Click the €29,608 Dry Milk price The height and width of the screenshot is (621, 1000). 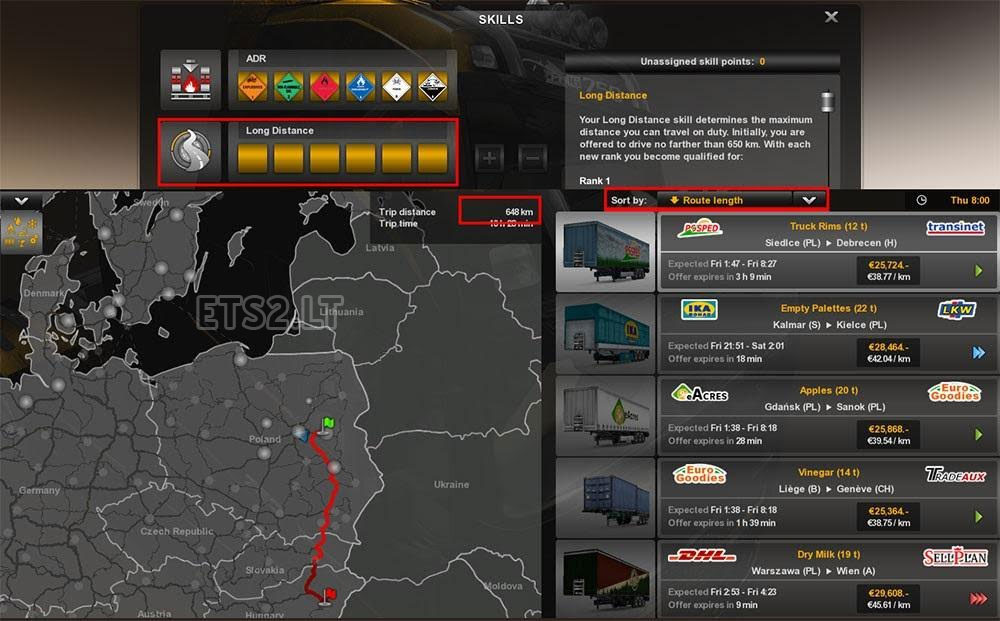[888, 593]
